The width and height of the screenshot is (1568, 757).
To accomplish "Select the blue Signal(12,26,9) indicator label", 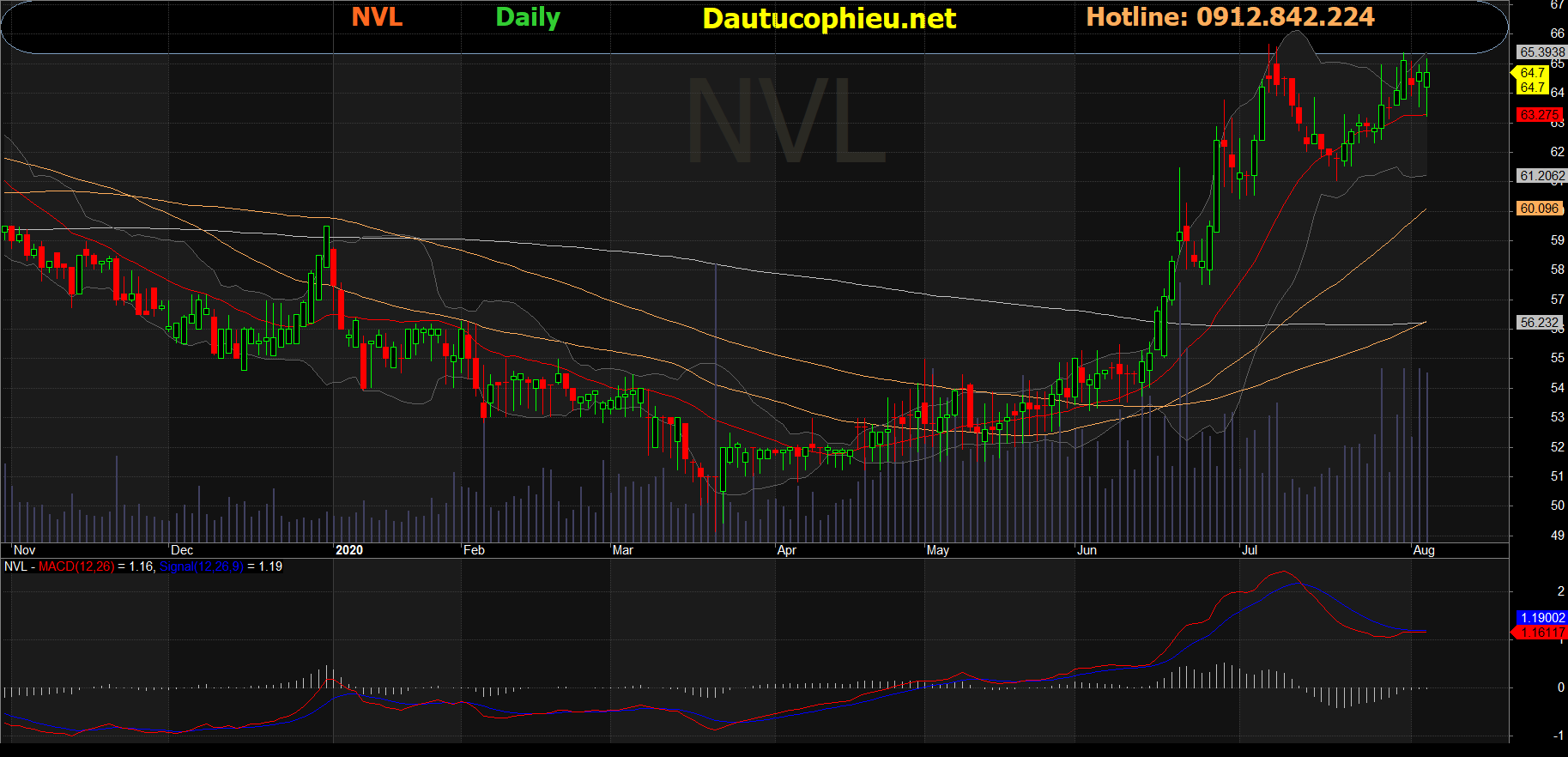I will pos(202,566).
